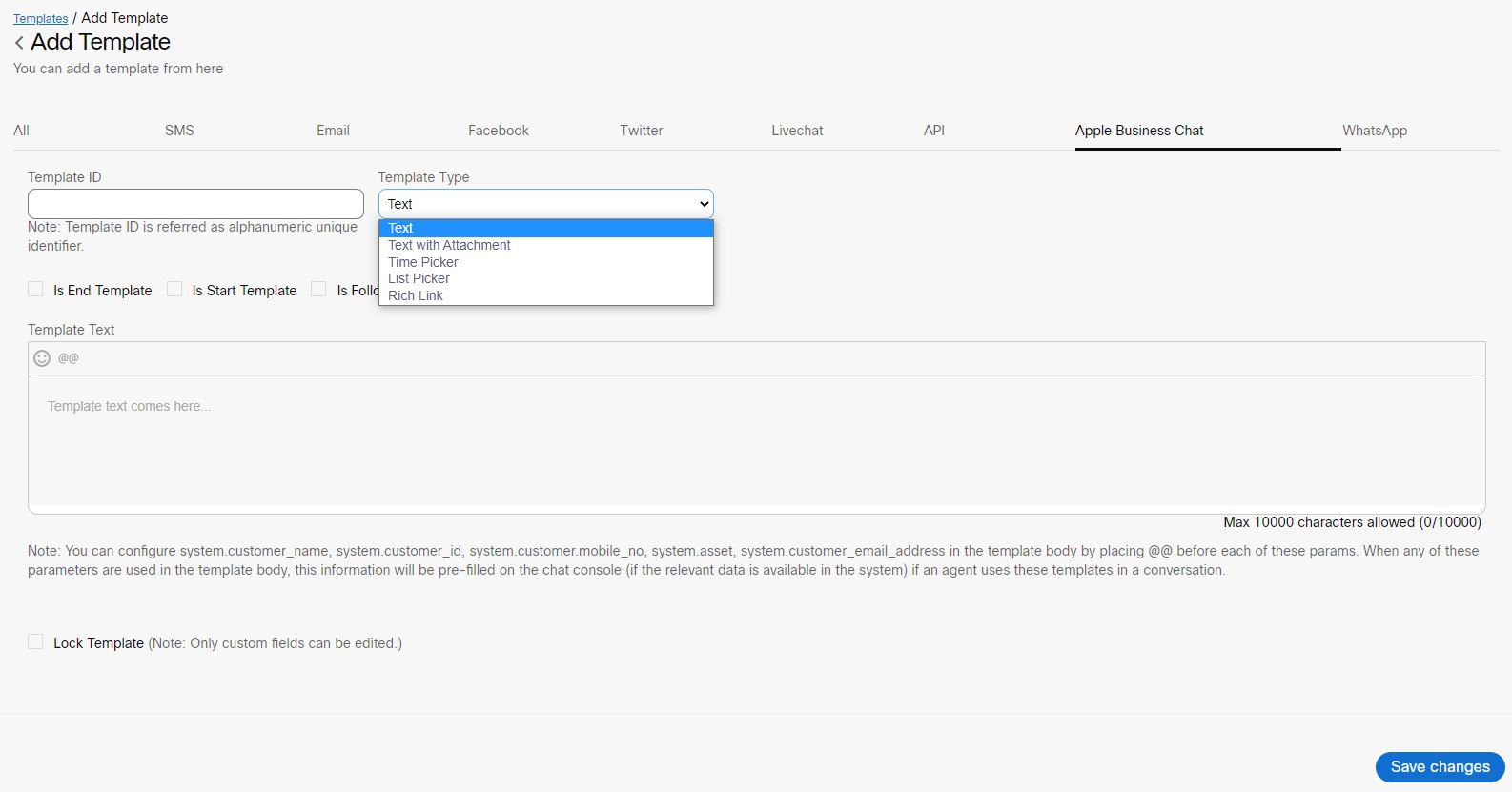The width and height of the screenshot is (1512, 792).
Task: Open the emoji picker in Template Text
Action: pyautogui.click(x=42, y=358)
